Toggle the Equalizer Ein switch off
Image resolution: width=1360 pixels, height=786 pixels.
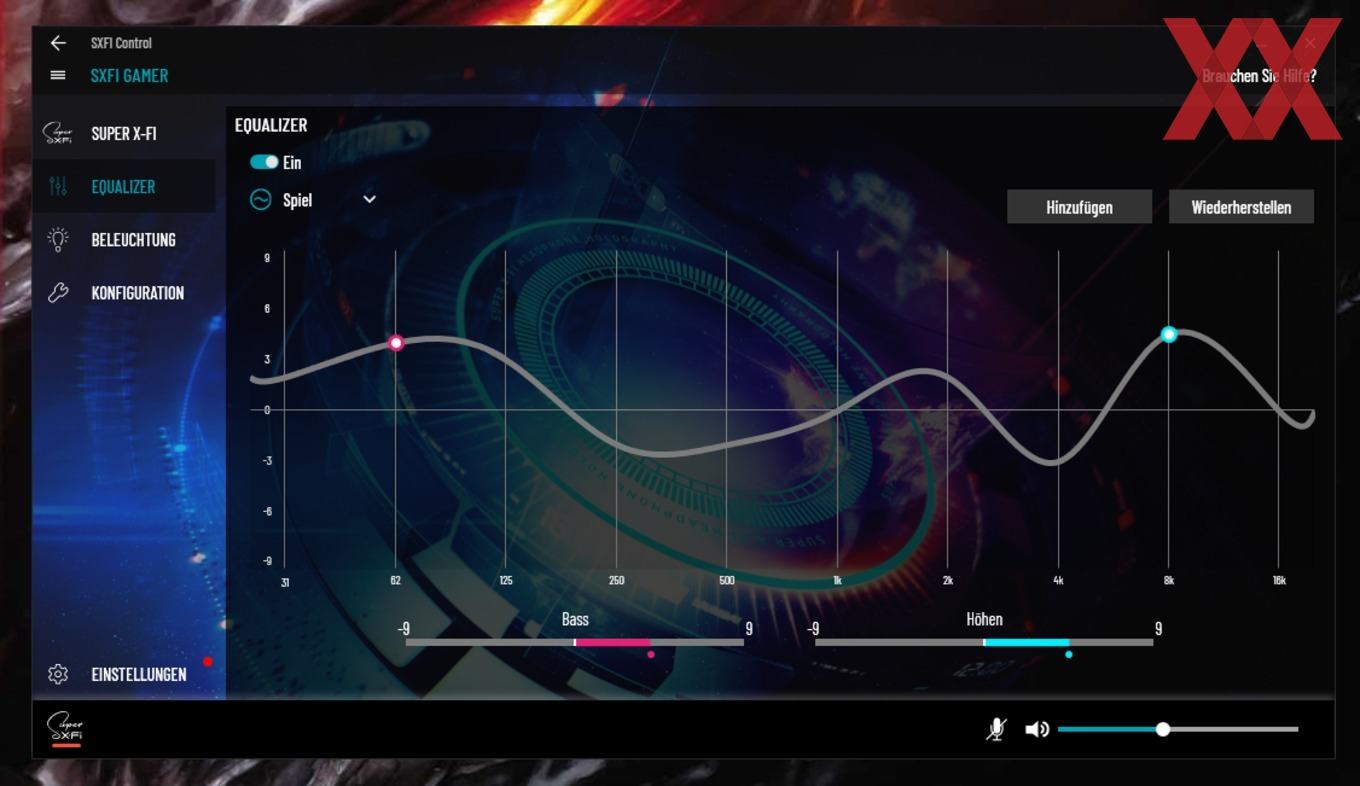pyautogui.click(x=264, y=161)
